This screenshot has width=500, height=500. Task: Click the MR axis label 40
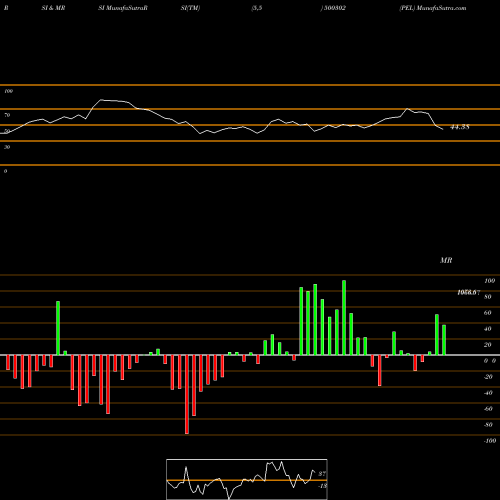(488, 329)
